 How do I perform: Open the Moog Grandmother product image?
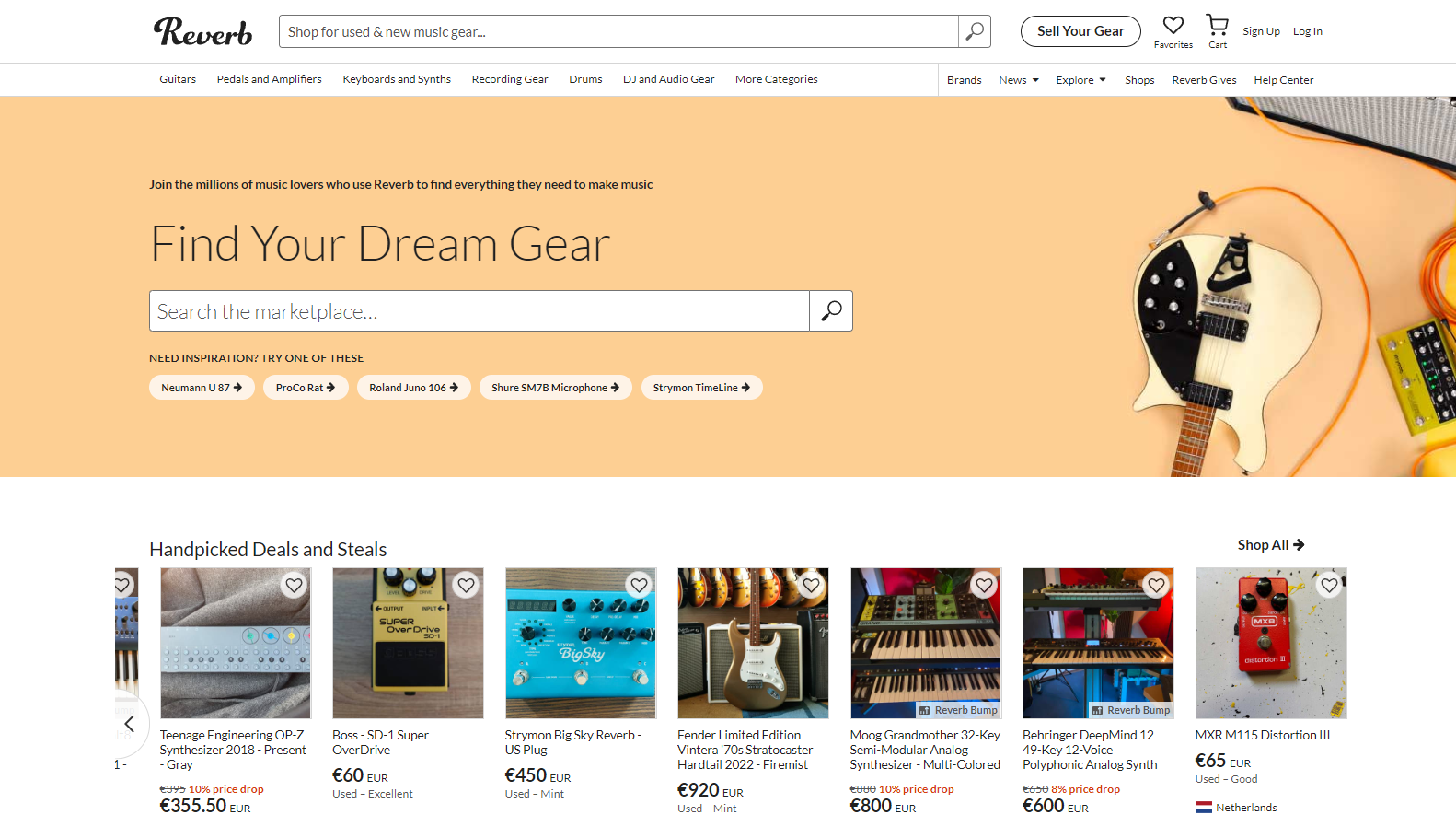pyautogui.click(x=926, y=643)
